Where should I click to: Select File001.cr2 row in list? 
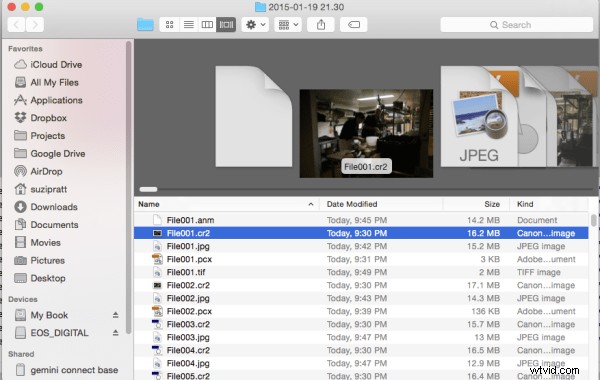361,233
